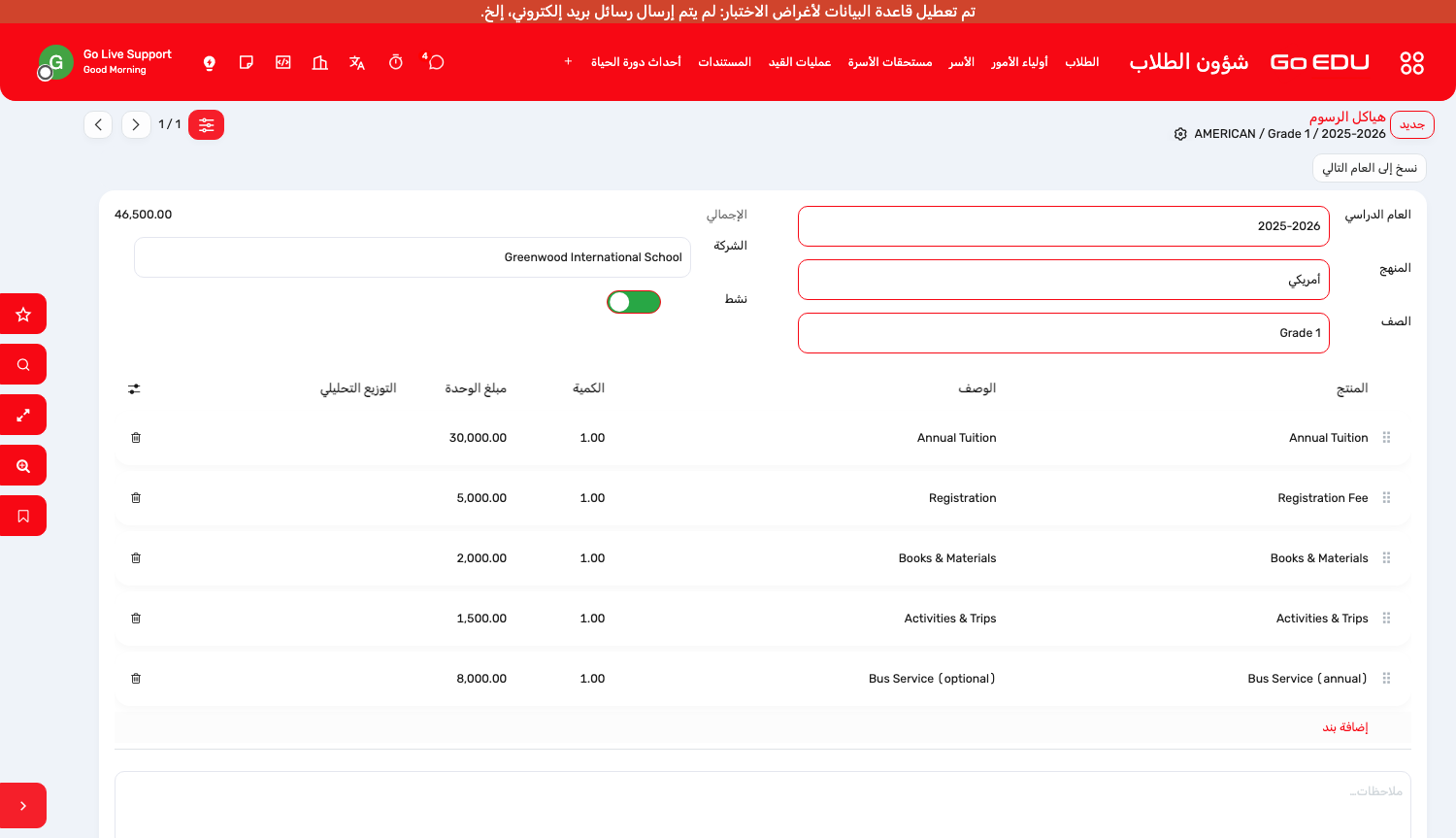Click the fullscreen expand side button
Image resolution: width=1456 pixels, height=838 pixels.
23,415
